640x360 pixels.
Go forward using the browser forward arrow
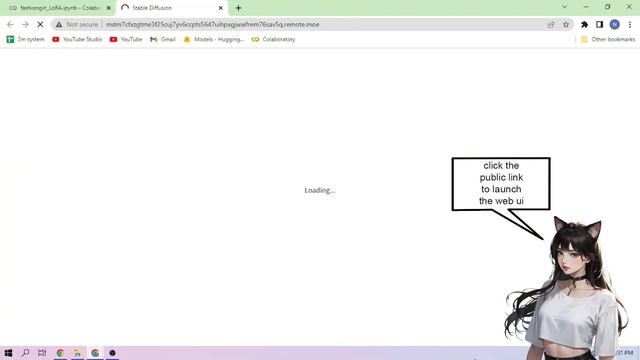(x=25, y=24)
